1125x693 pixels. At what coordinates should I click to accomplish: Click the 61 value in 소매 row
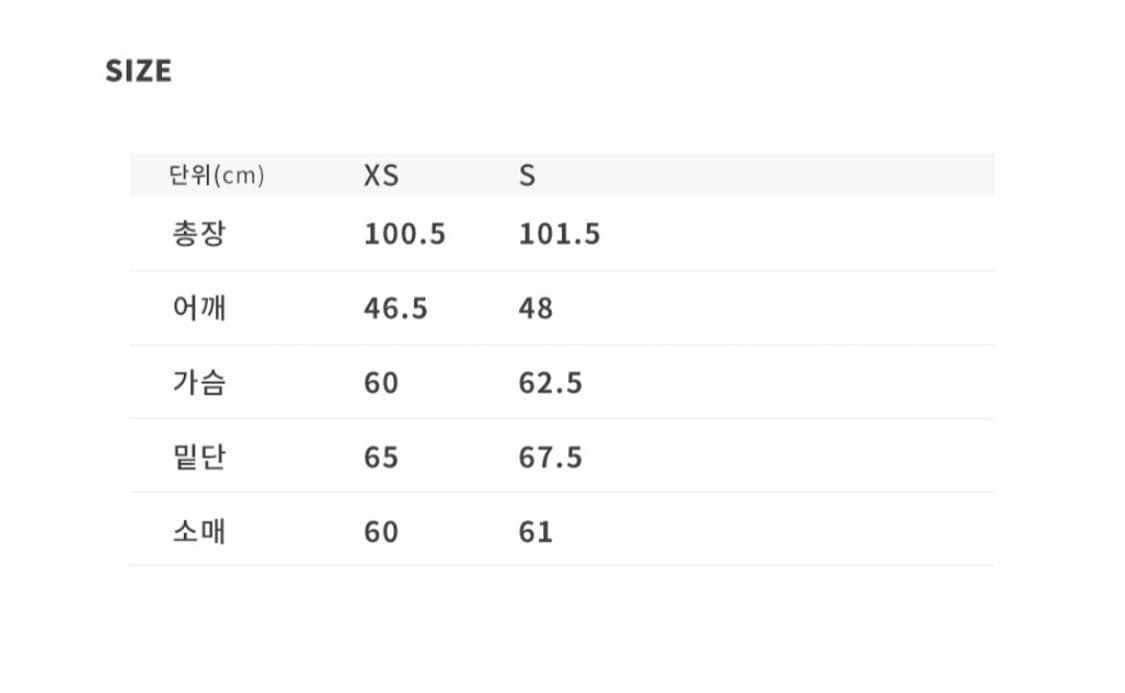tap(535, 531)
